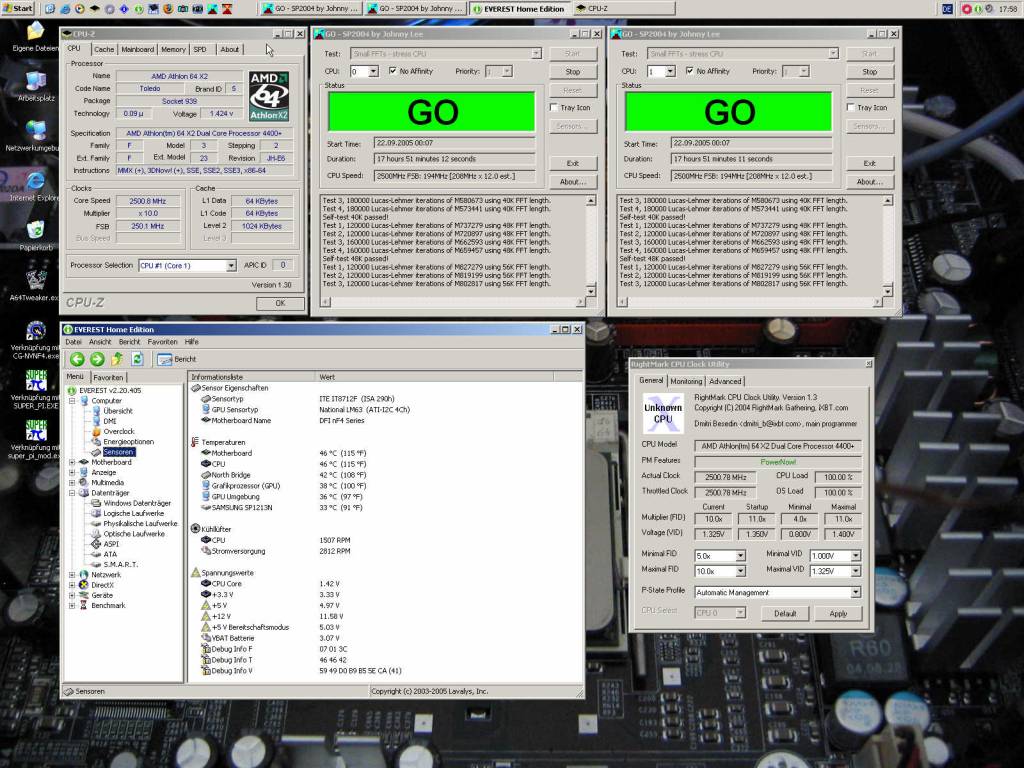The height and width of the screenshot is (768, 1024).
Task: Click the system tray clock
Action: (1007, 9)
